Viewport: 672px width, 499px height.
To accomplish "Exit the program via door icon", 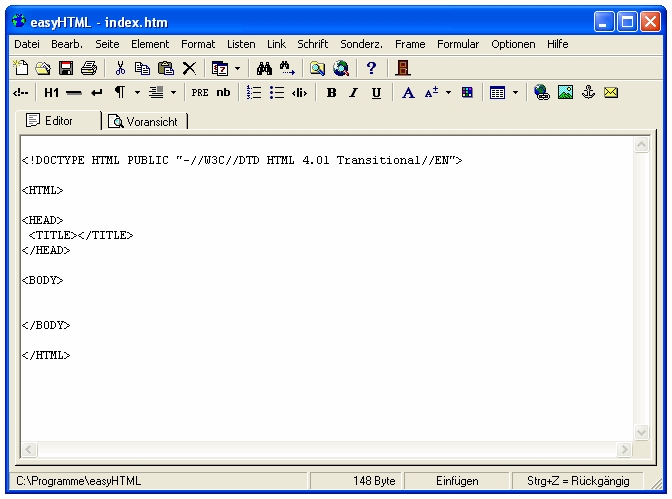I will (x=403, y=68).
